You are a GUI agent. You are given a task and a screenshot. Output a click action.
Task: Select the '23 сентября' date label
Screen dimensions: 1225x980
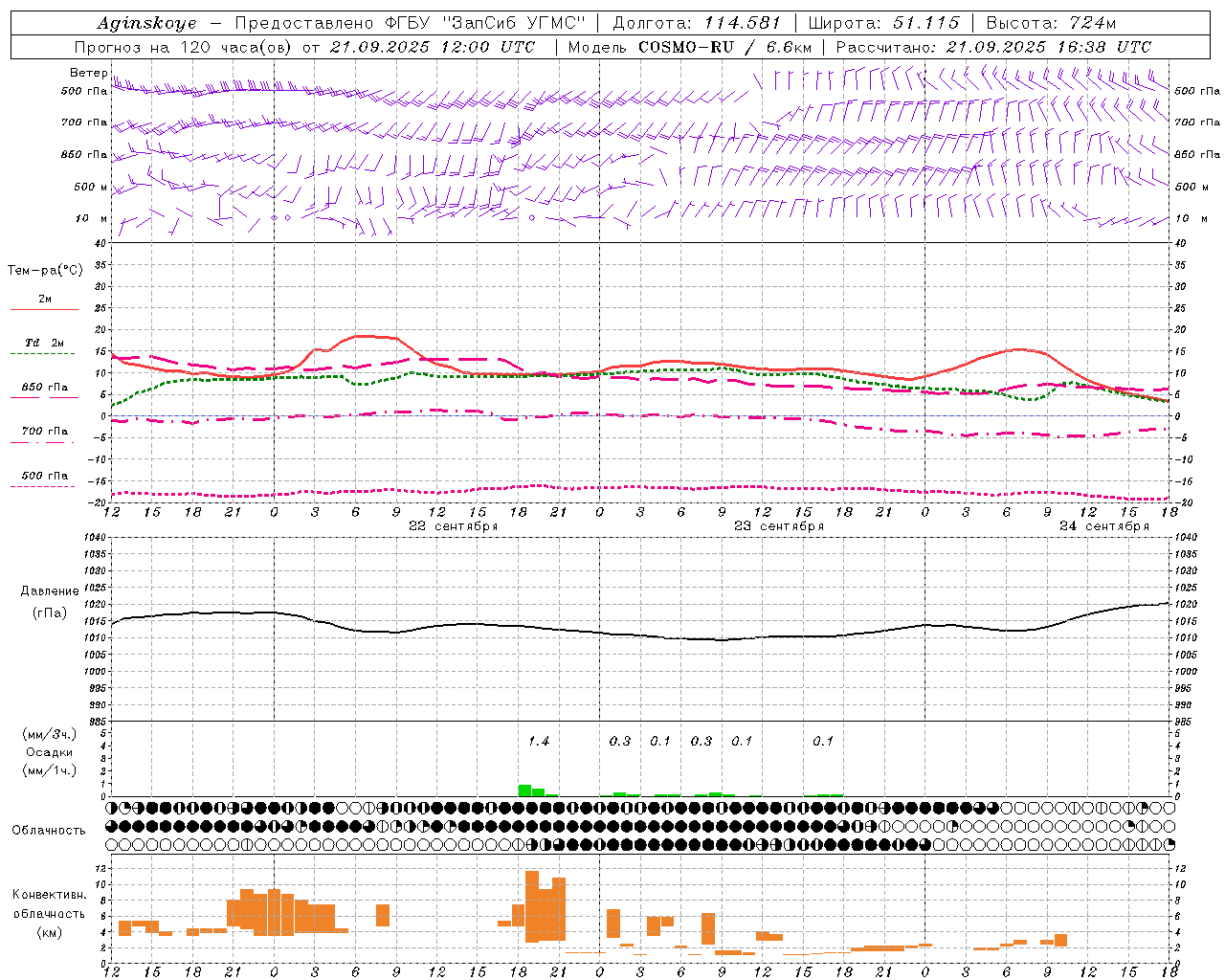click(x=778, y=526)
